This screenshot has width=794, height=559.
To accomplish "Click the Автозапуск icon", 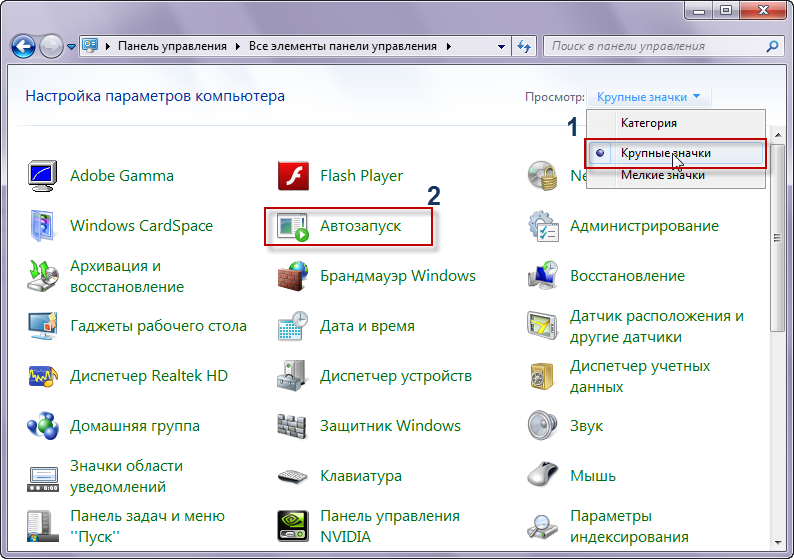I will (x=293, y=226).
